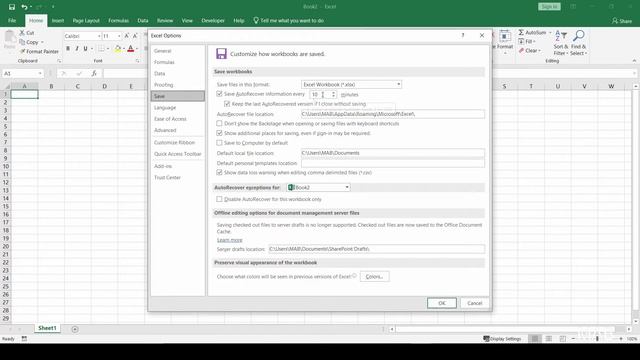The width and height of the screenshot is (640, 360).
Task: Click the Clear eraser icon
Action: pyautogui.click(x=521, y=51)
